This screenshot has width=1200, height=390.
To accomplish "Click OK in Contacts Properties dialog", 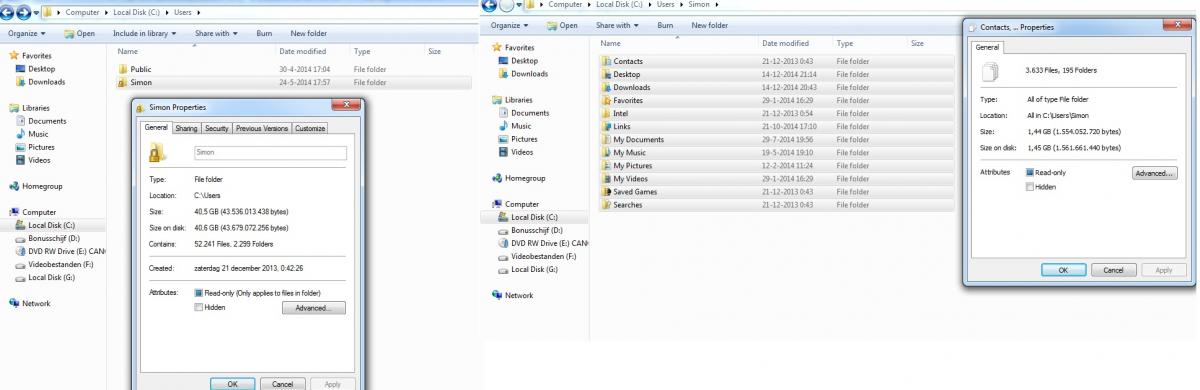I will tap(1063, 270).
